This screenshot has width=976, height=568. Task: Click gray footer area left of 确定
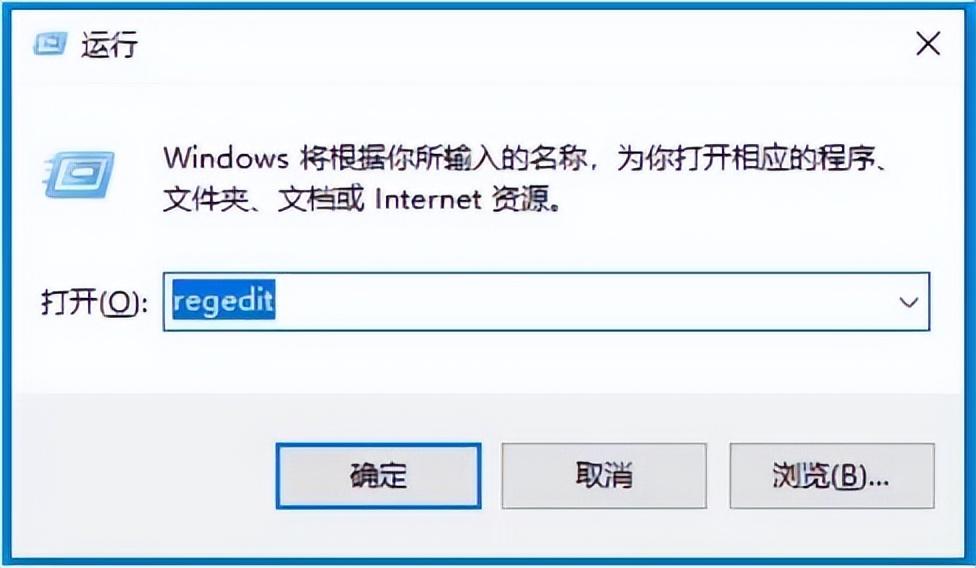(143, 476)
